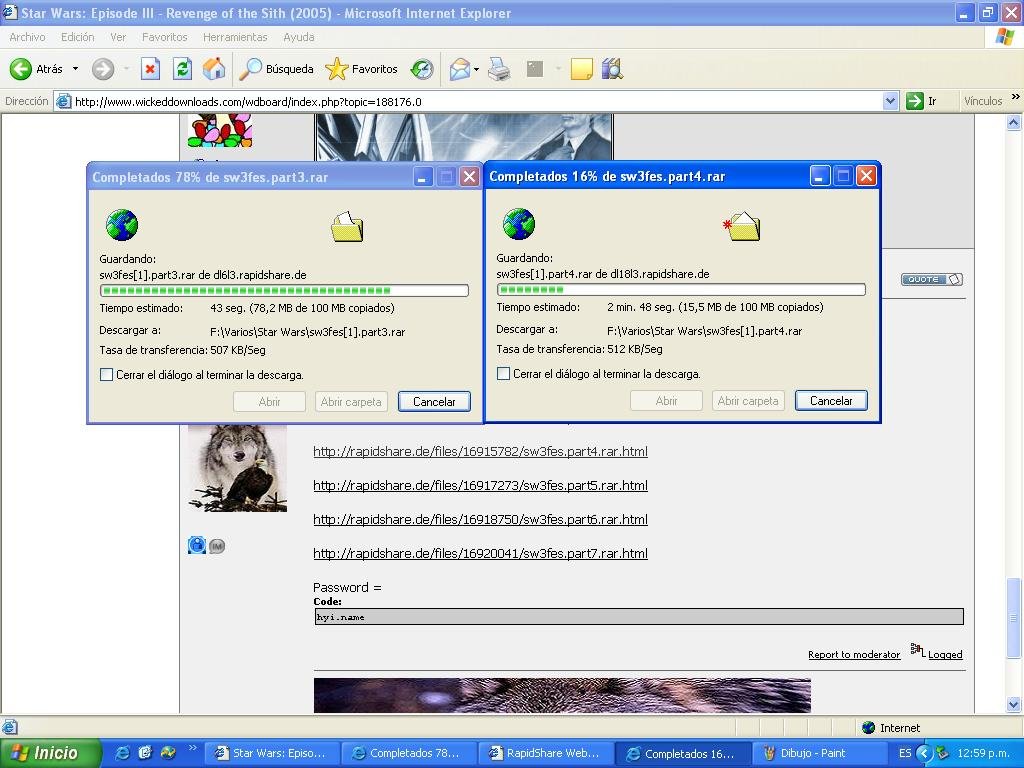Image resolution: width=1024 pixels, height=768 pixels.
Task: Open the sw3fes.part6.rar.html link
Action: pos(481,519)
